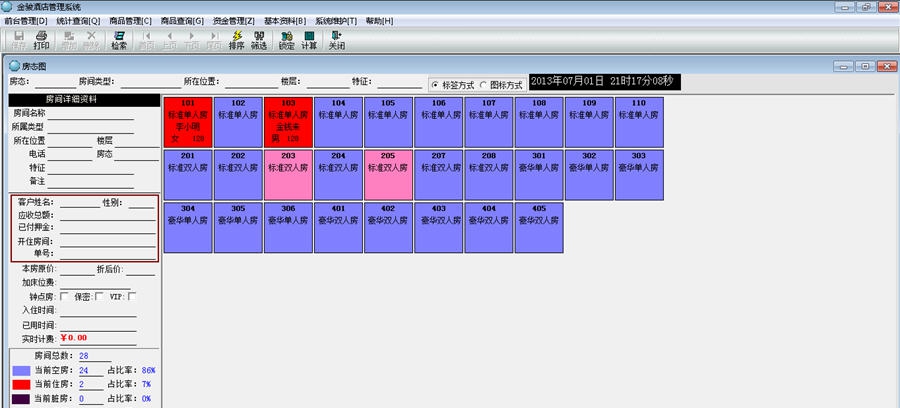The height and width of the screenshot is (408, 900).
Task: Select room 303 豪华单人房 tile
Action: (x=639, y=174)
